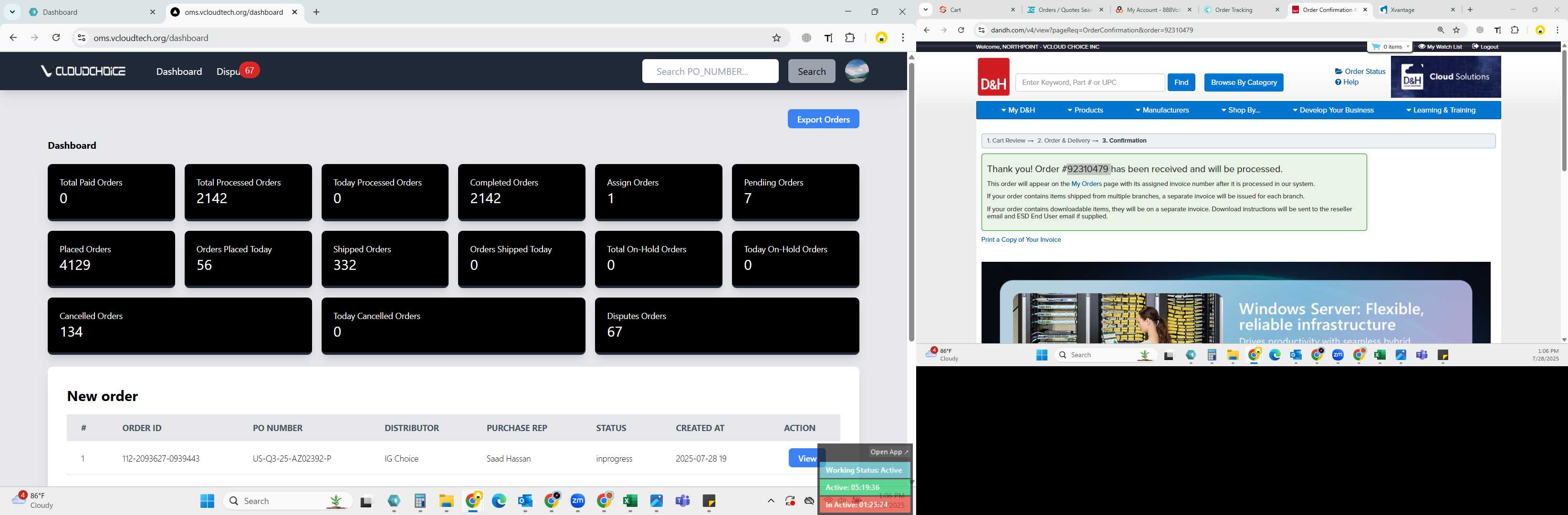Image resolution: width=1568 pixels, height=515 pixels.
Task: Click Browse By Category button
Action: point(1244,82)
